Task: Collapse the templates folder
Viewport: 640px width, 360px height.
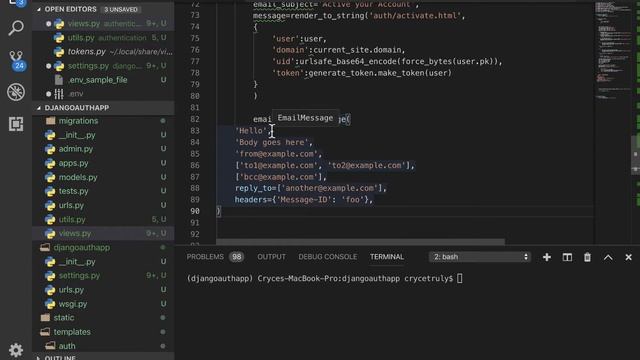Action: click(104, 332)
